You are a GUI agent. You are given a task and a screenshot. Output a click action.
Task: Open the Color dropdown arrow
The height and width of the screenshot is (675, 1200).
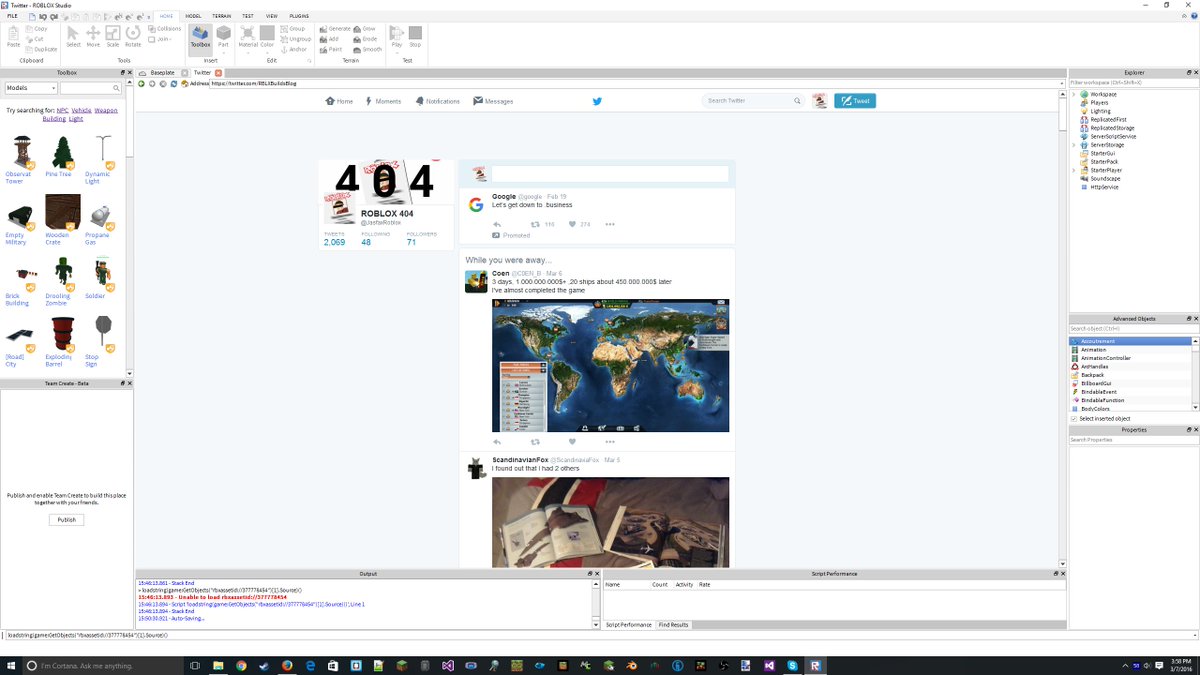[x=267, y=52]
